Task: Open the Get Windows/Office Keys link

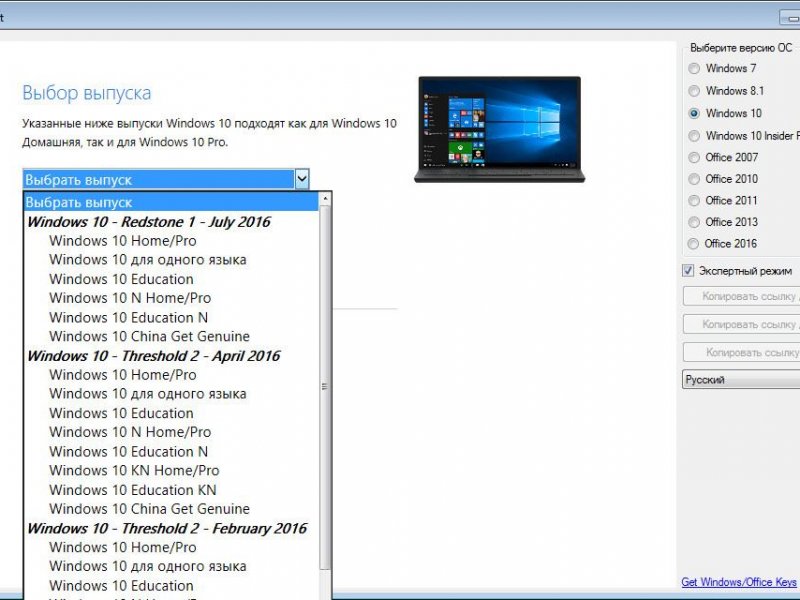Action: [739, 582]
